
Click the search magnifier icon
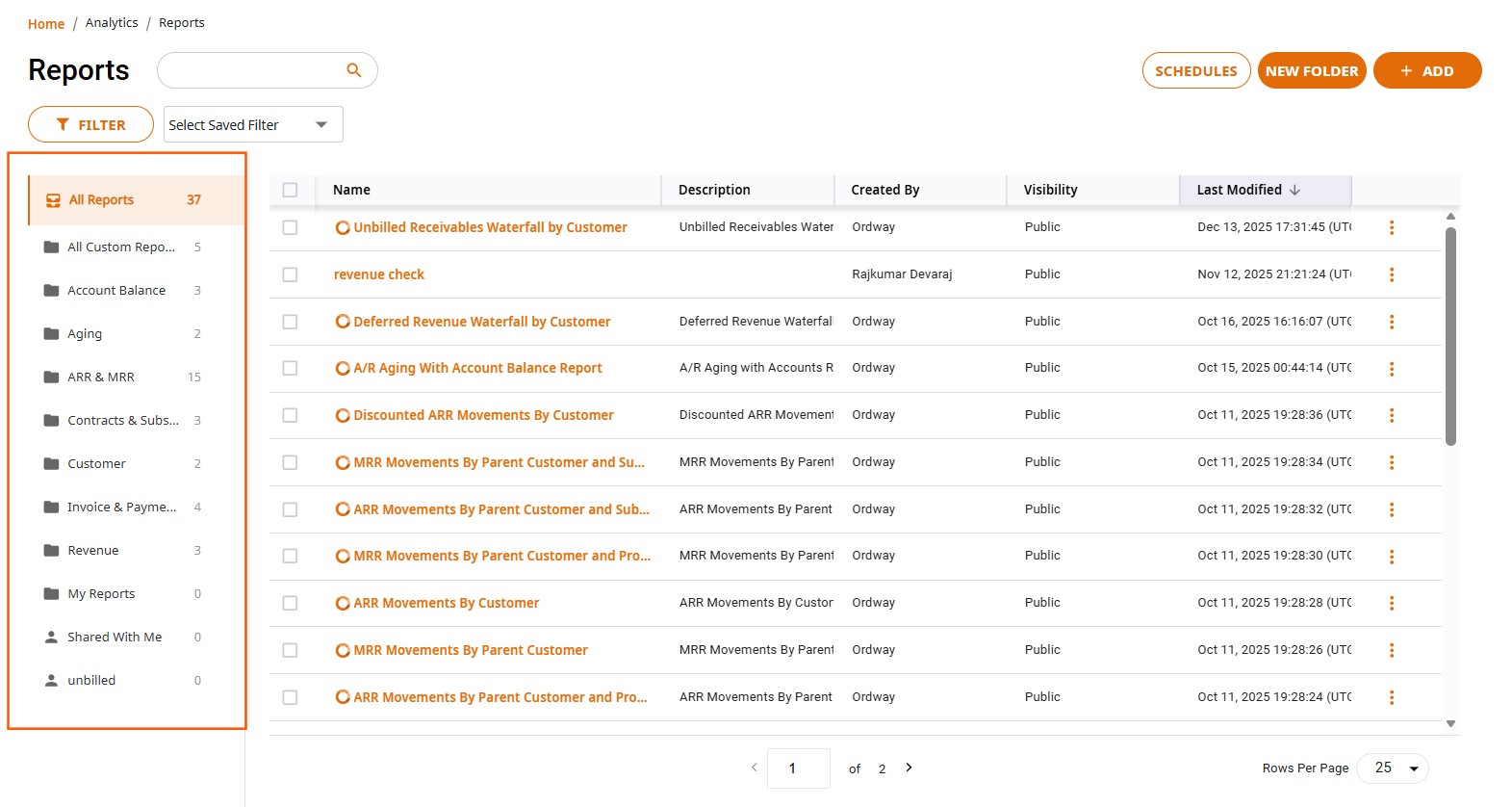[x=354, y=70]
